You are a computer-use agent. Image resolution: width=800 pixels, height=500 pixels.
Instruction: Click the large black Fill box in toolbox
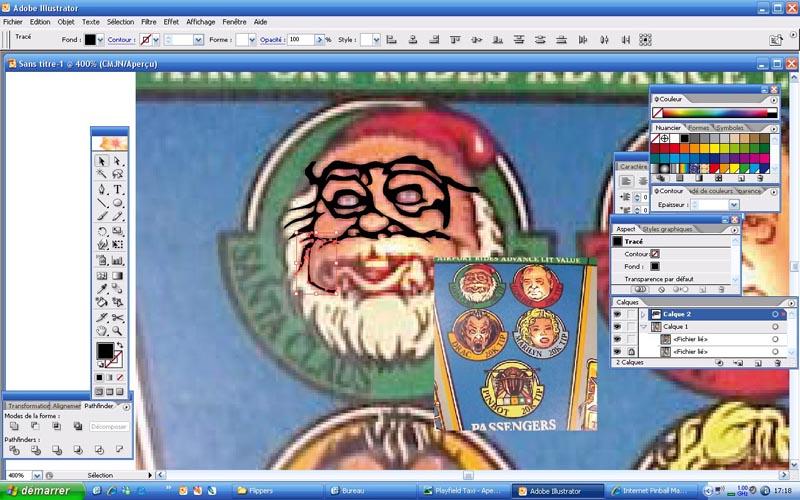(x=105, y=351)
